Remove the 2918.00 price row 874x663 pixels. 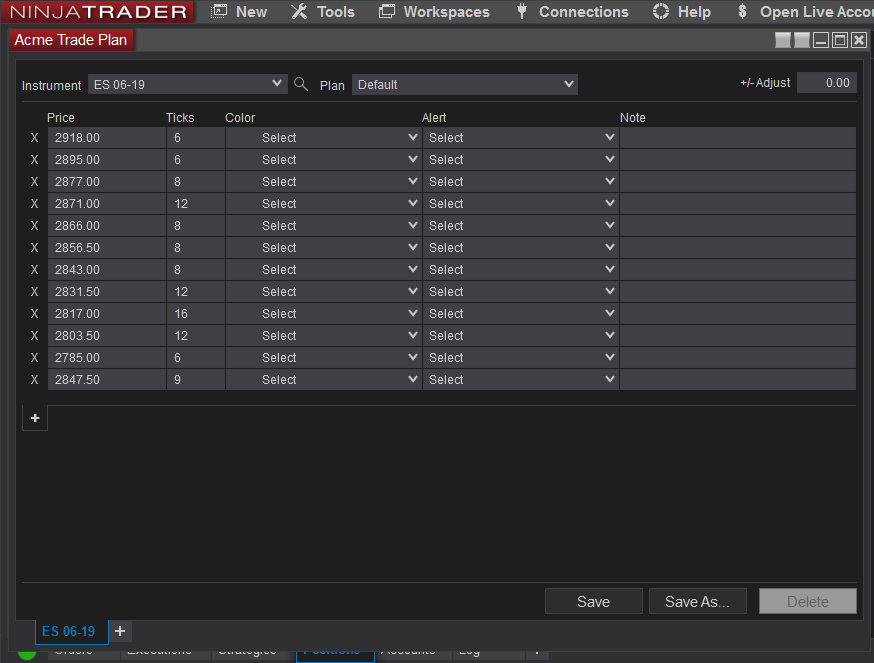click(x=35, y=138)
